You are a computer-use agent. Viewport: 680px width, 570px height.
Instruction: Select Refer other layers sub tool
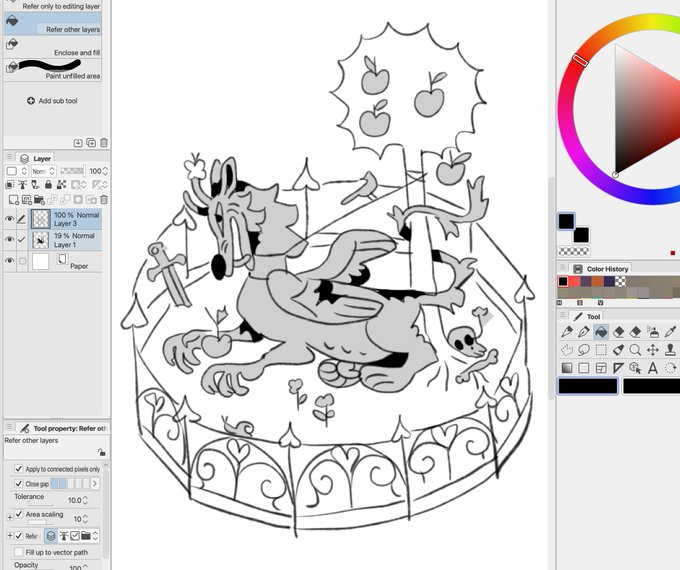pos(53,23)
